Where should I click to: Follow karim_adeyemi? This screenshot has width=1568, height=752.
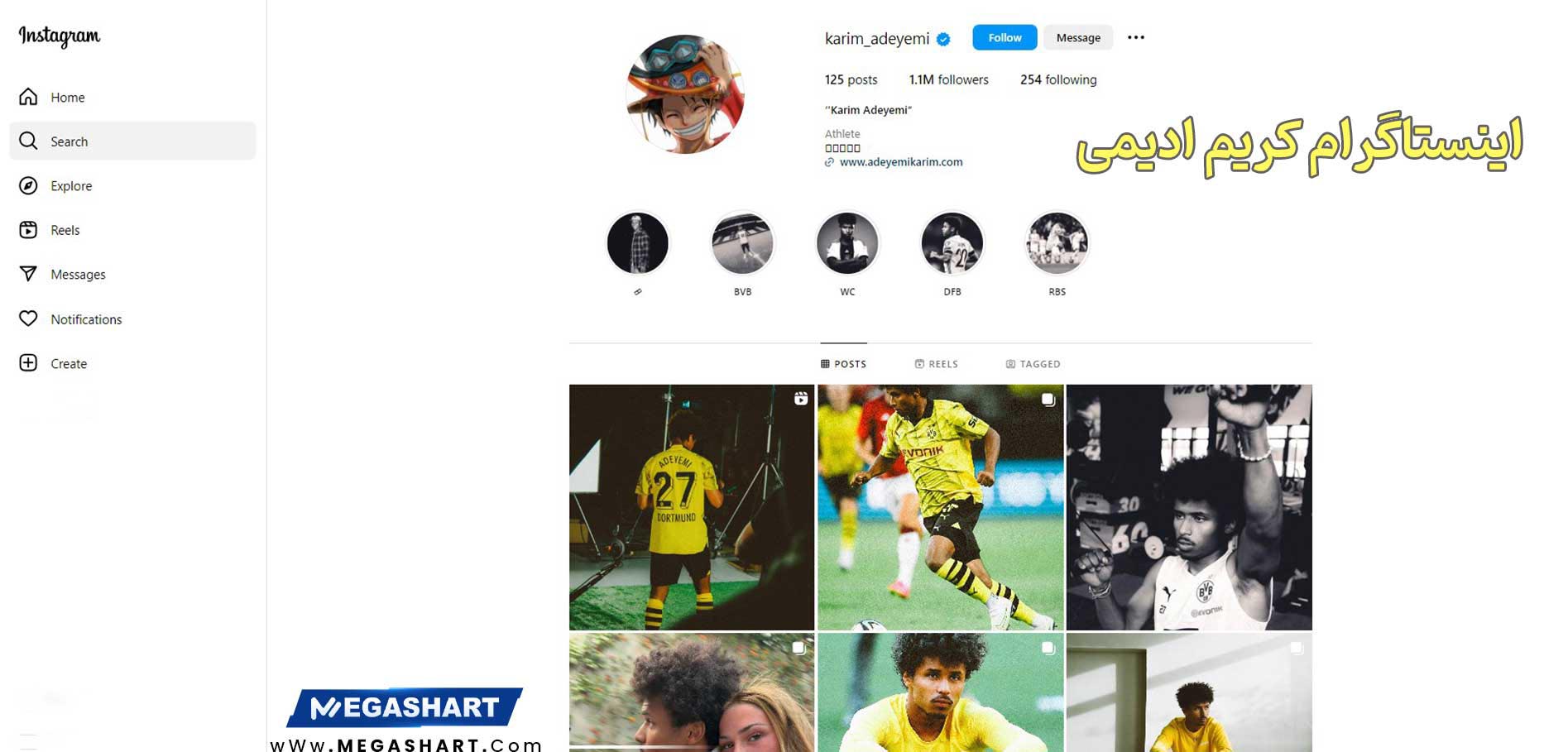[x=1005, y=37]
